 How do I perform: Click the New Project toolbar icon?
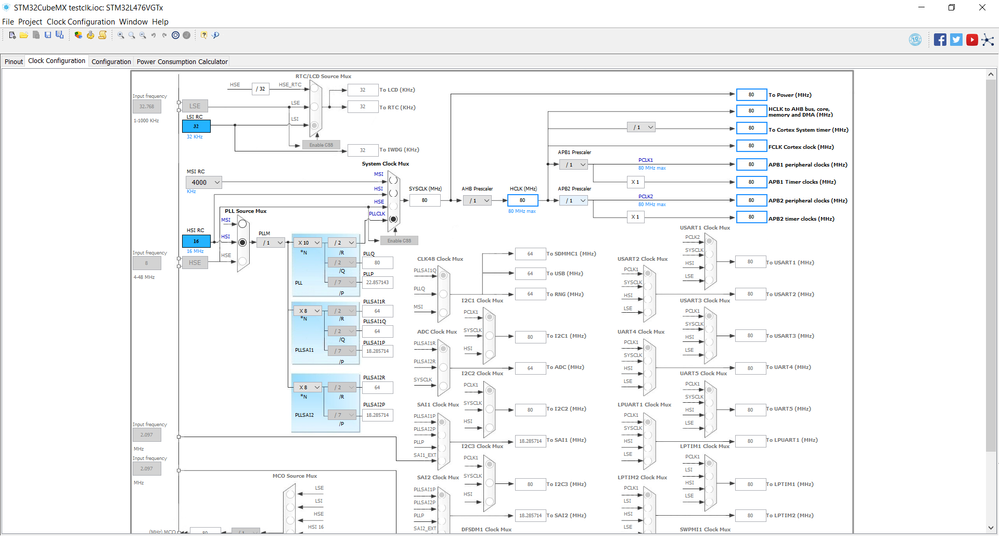tap(12, 35)
